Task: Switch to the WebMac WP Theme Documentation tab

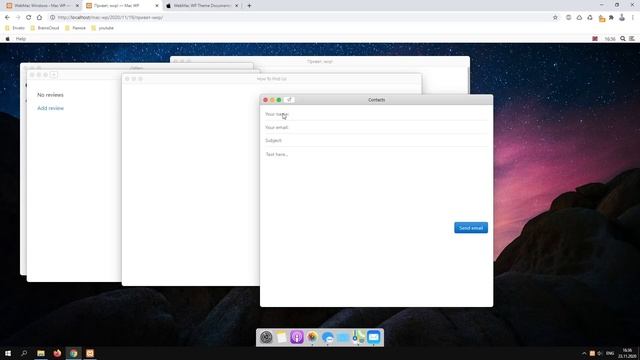Action: [202, 6]
